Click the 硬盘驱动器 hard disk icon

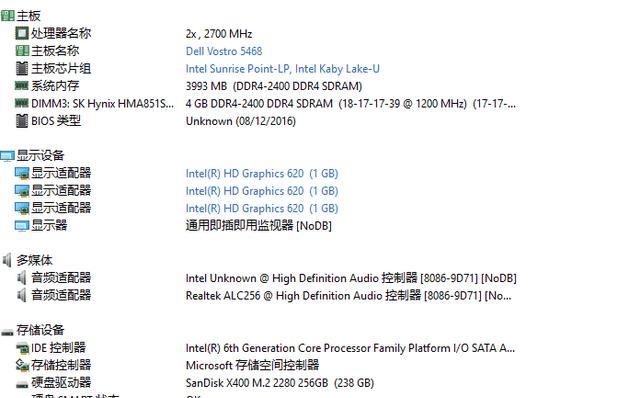coord(22,384)
